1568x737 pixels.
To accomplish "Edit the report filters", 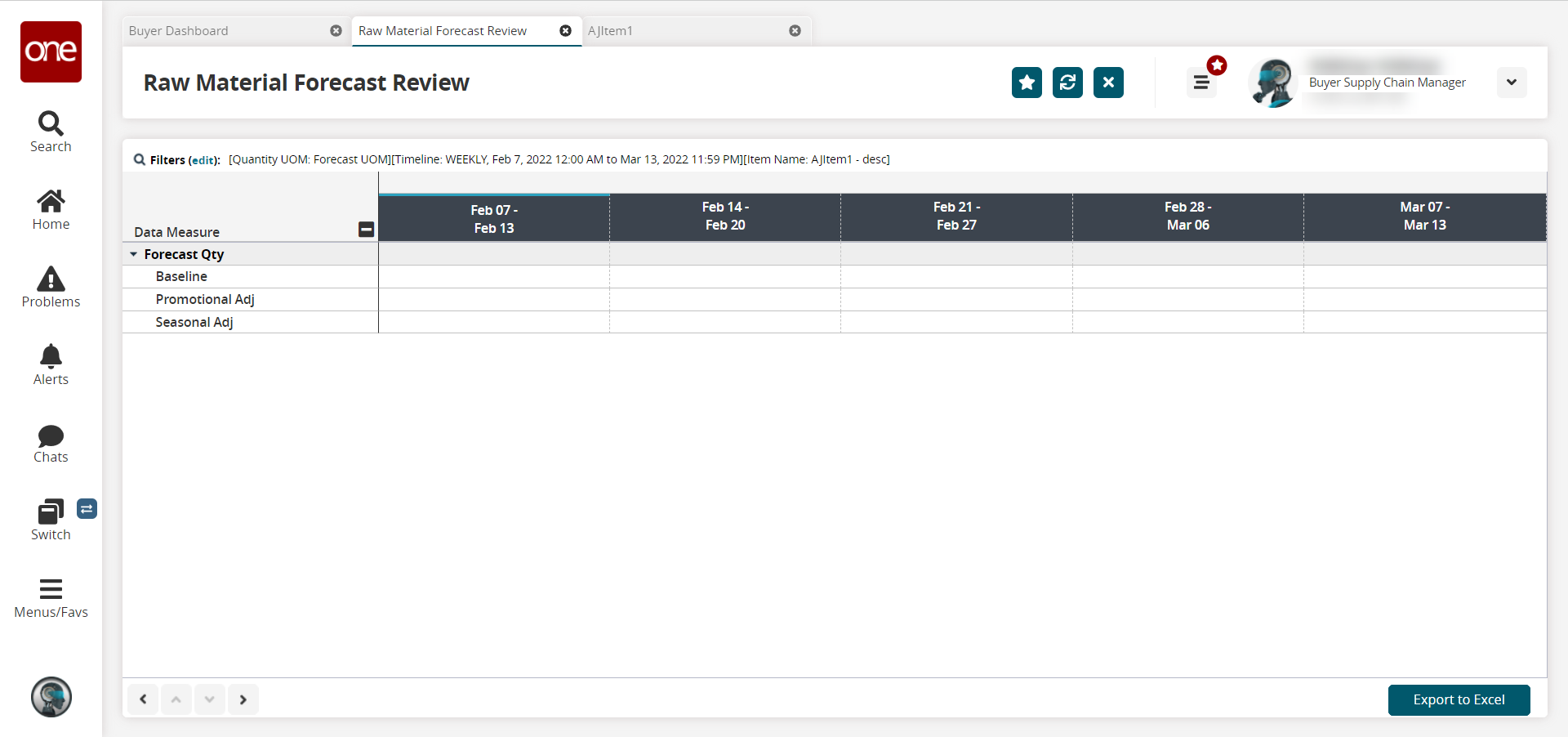I will [204, 160].
